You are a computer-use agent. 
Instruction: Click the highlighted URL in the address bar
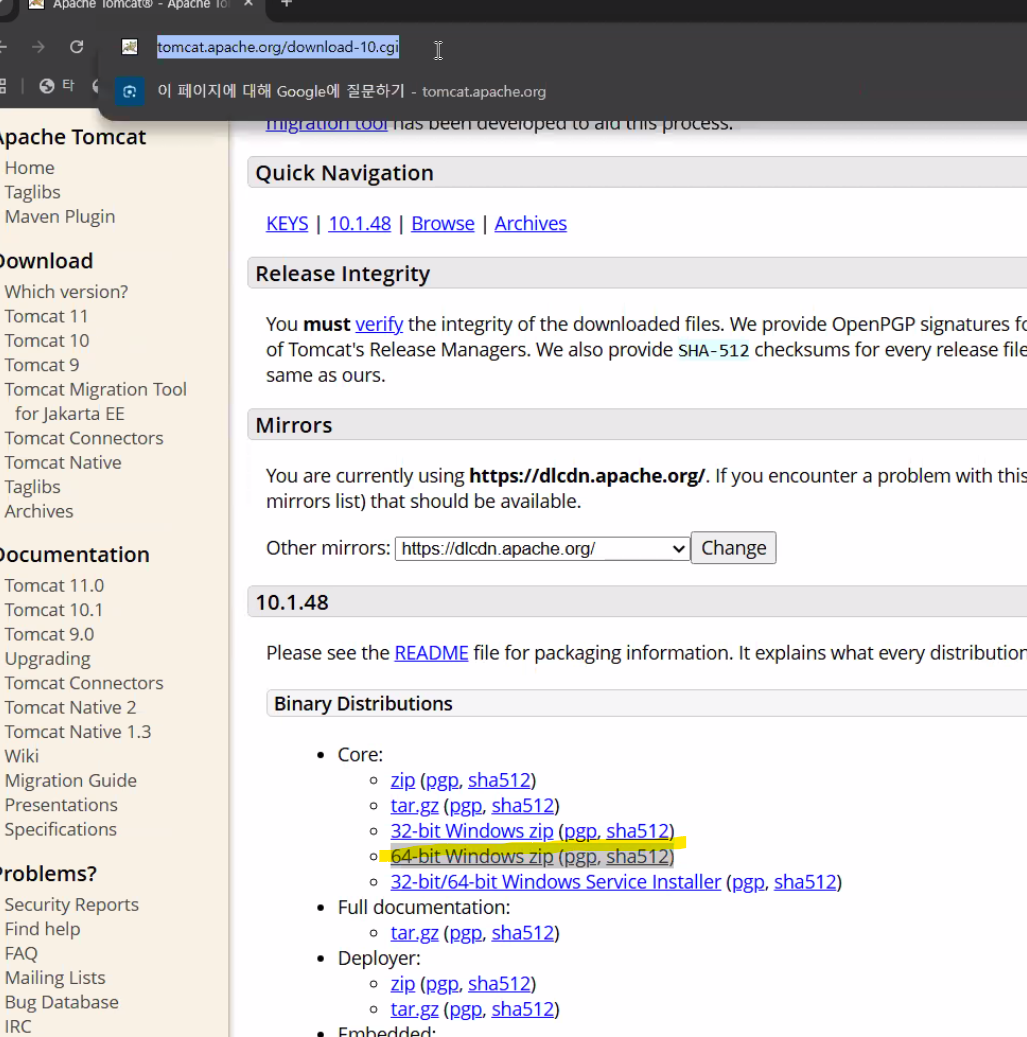278,47
